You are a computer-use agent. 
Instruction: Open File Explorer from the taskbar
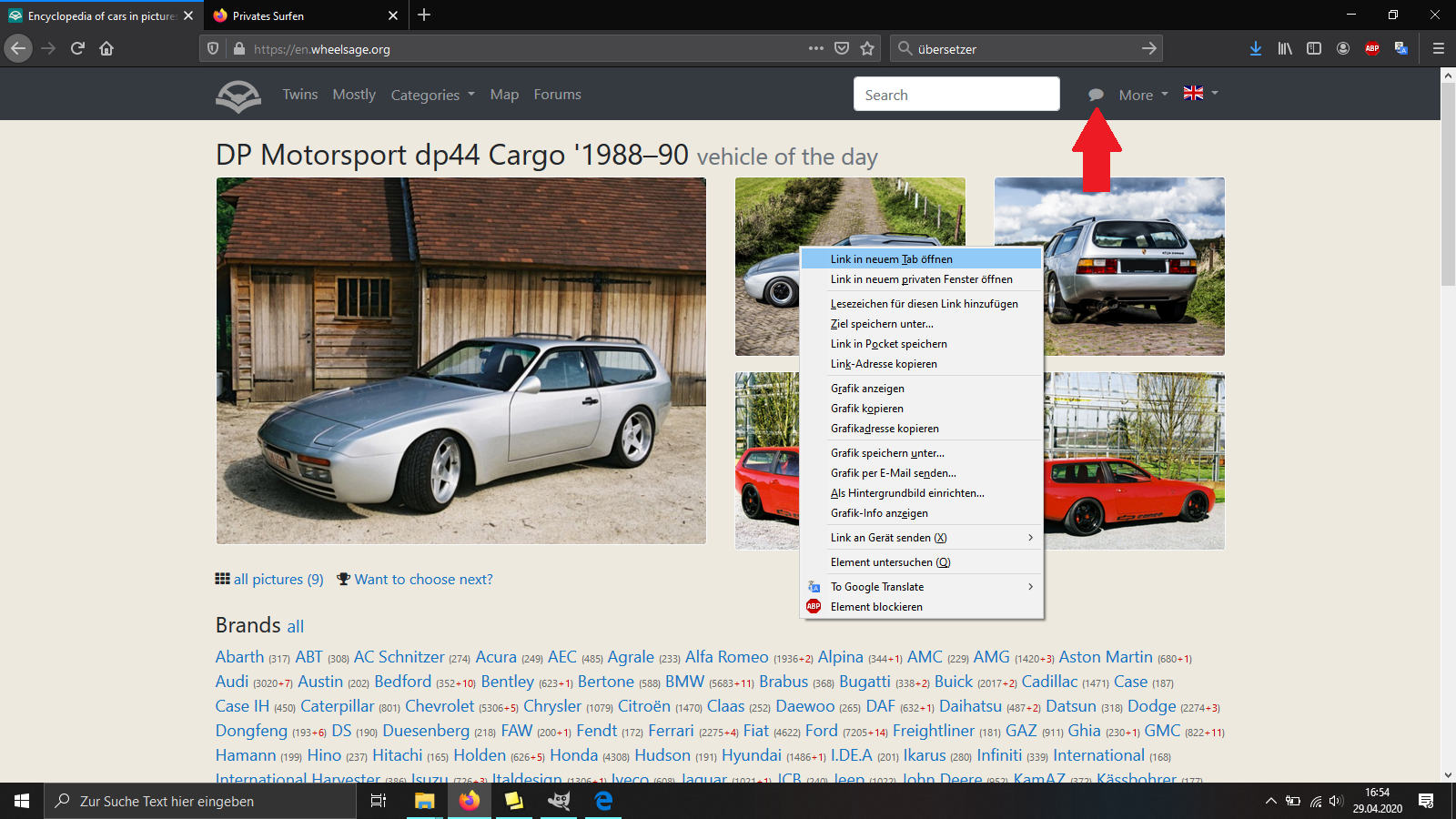(424, 801)
